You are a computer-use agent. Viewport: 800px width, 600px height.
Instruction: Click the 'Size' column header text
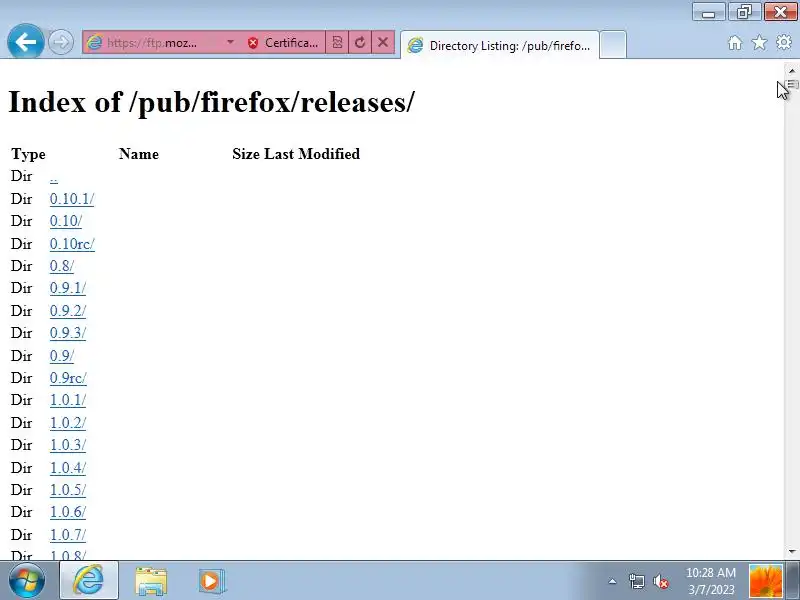coord(246,154)
